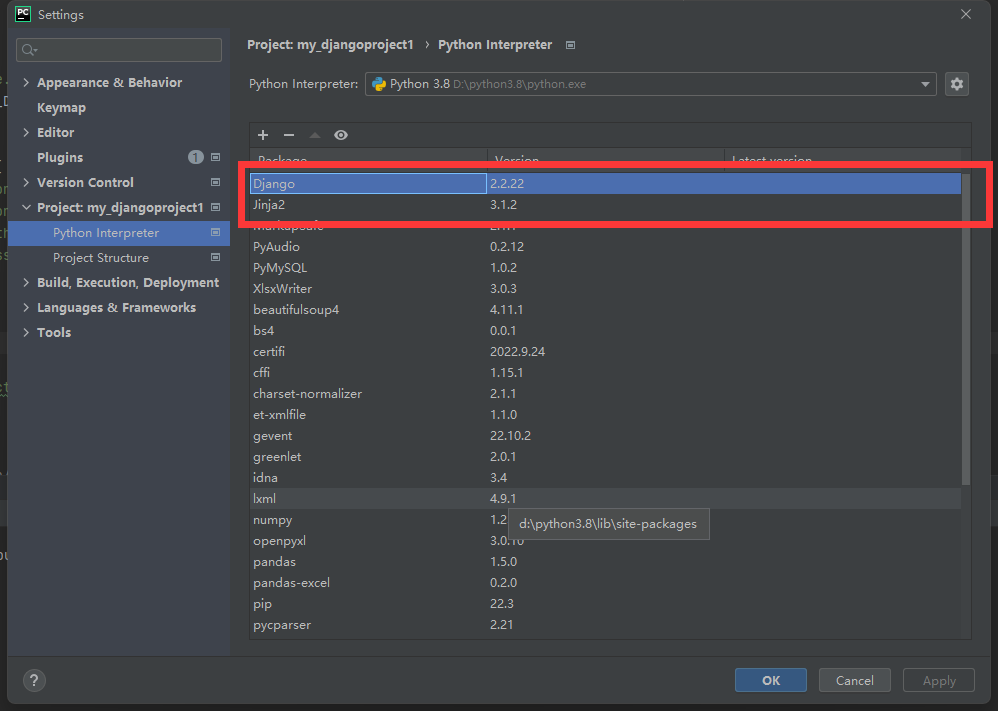
Task: Expand Languages & Frameworks section
Action: pyautogui.click(x=26, y=307)
